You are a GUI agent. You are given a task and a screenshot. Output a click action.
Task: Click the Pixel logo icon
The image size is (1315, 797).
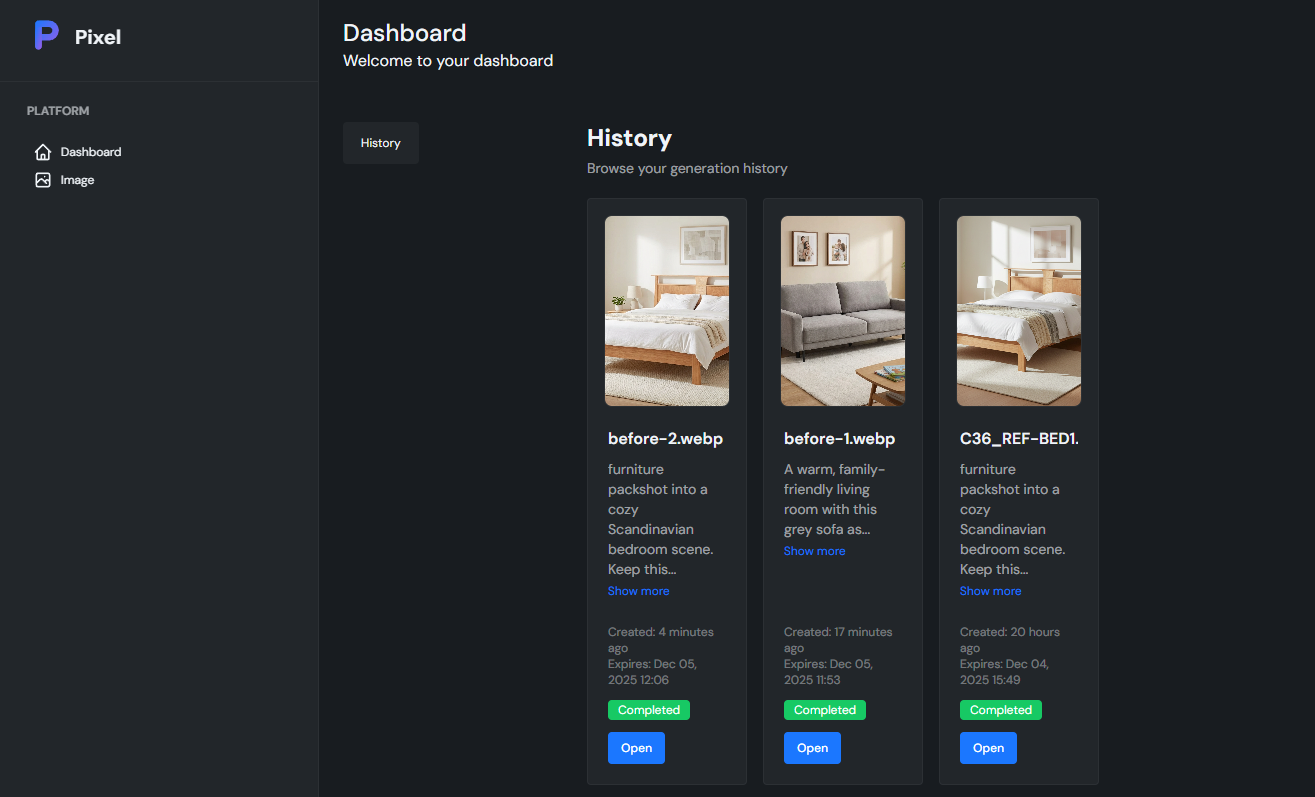[x=46, y=35]
